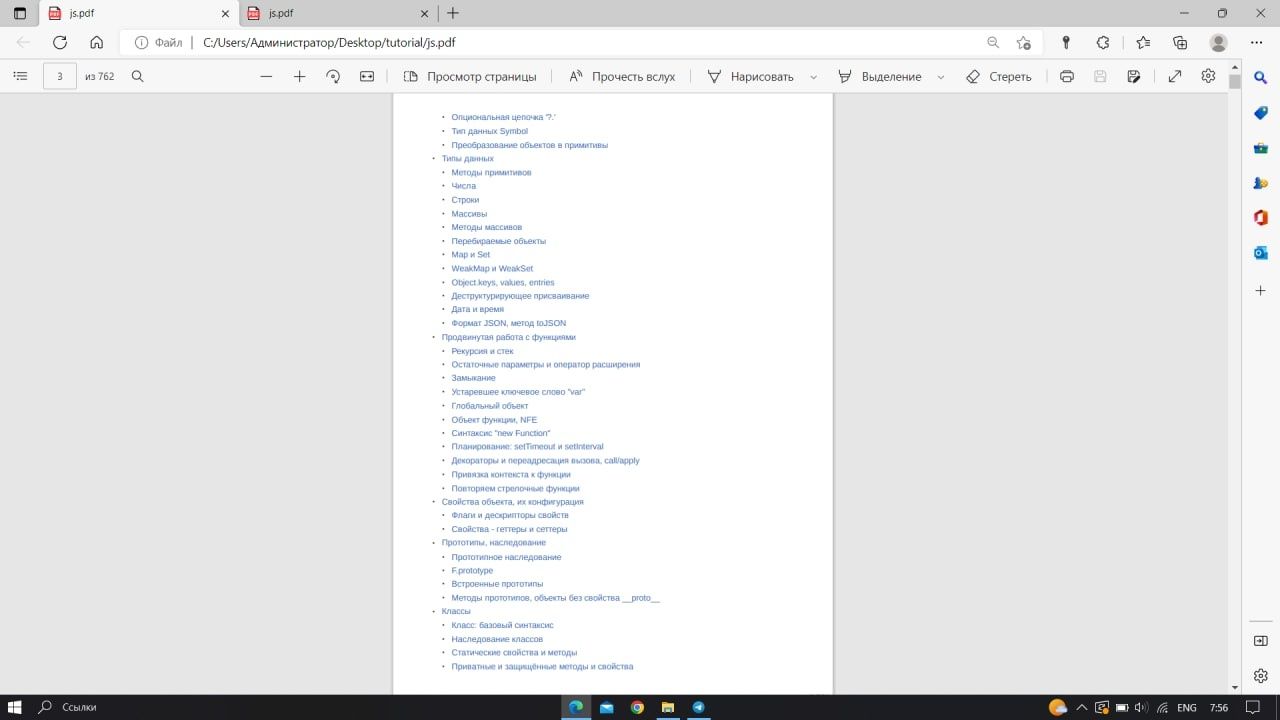The image size is (1280, 720).
Task: Open Microsoft 365 sidebar icon
Action: click(1261, 217)
